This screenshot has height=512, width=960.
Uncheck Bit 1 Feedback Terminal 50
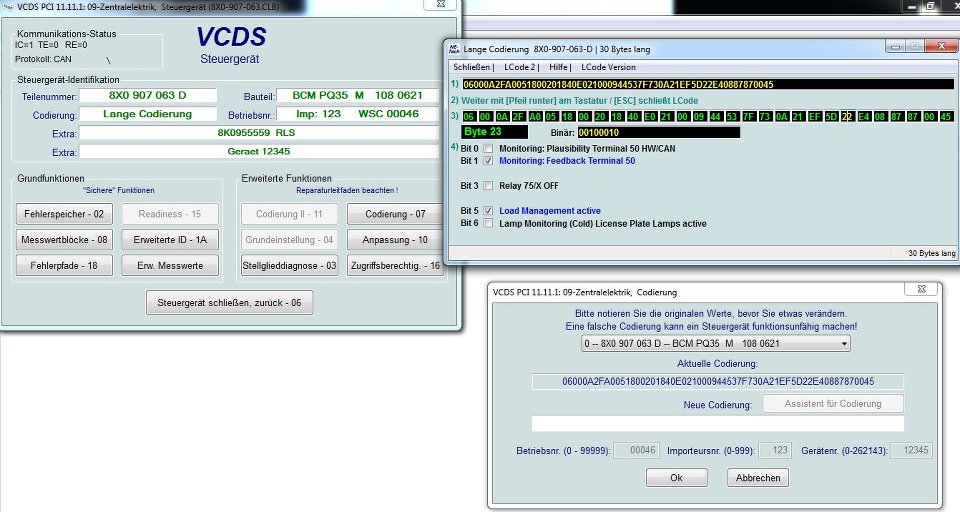point(488,160)
